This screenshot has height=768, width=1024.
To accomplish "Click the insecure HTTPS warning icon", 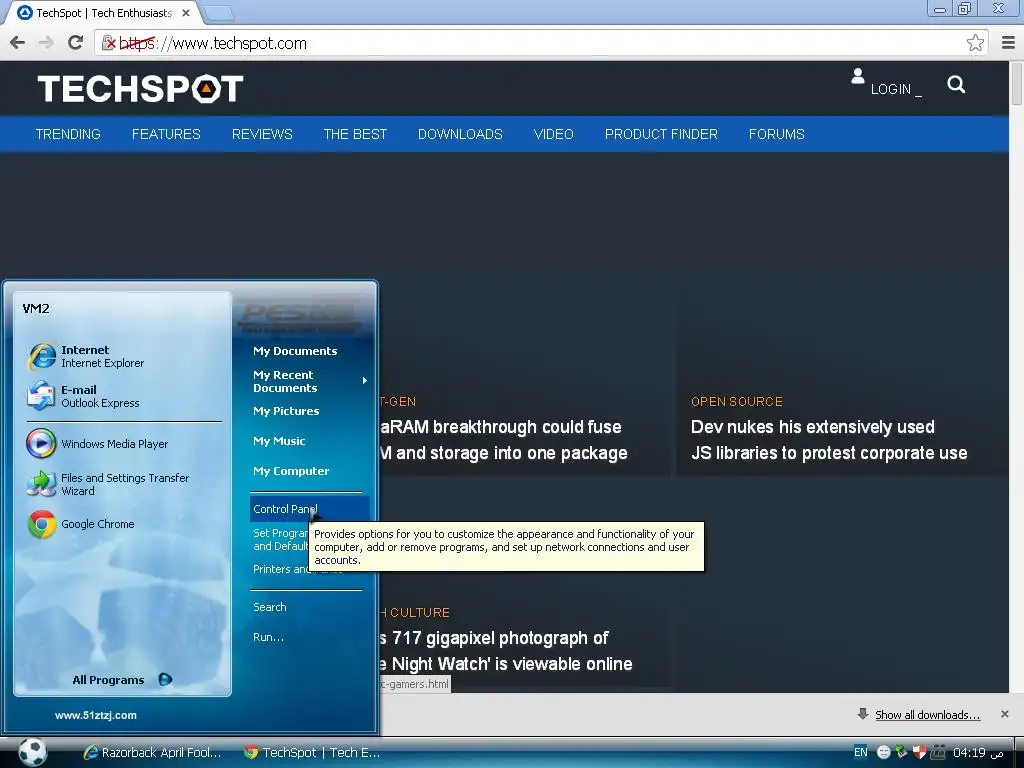I will [109, 43].
